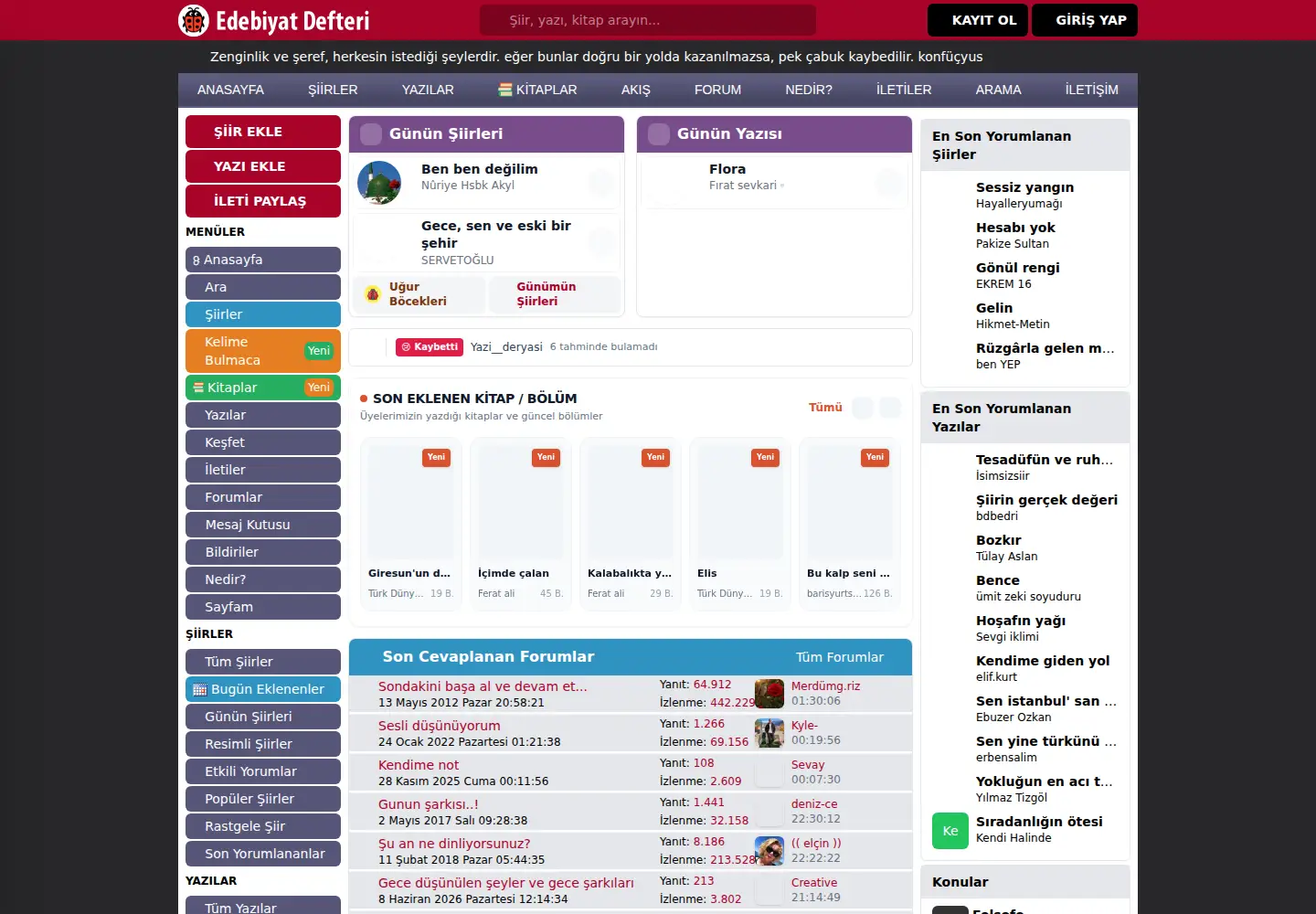Open the Elis book card
Screen dimensions: 1316x914
[x=740, y=523]
